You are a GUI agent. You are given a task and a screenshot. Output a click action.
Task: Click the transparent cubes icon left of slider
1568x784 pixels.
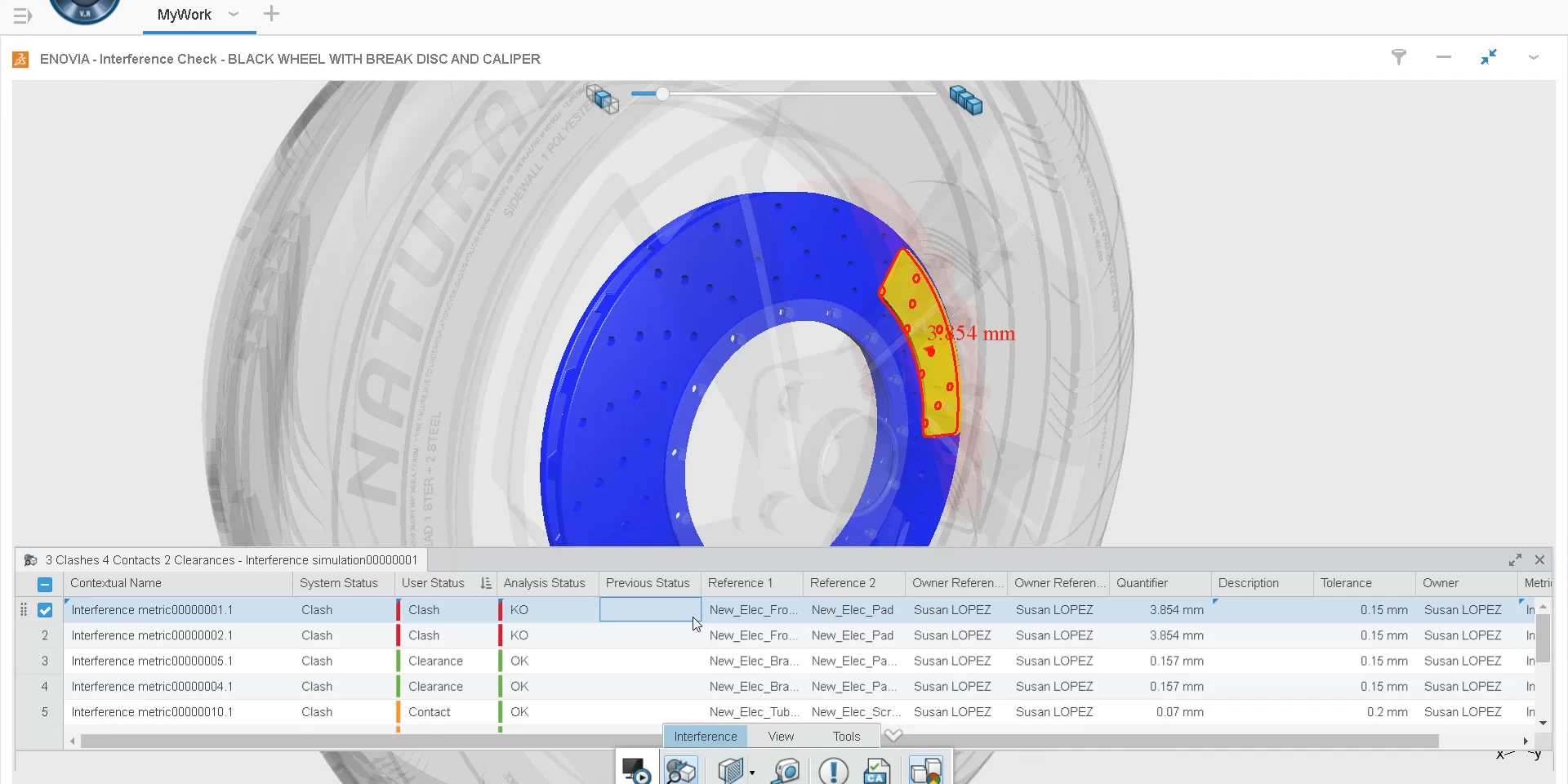(603, 99)
